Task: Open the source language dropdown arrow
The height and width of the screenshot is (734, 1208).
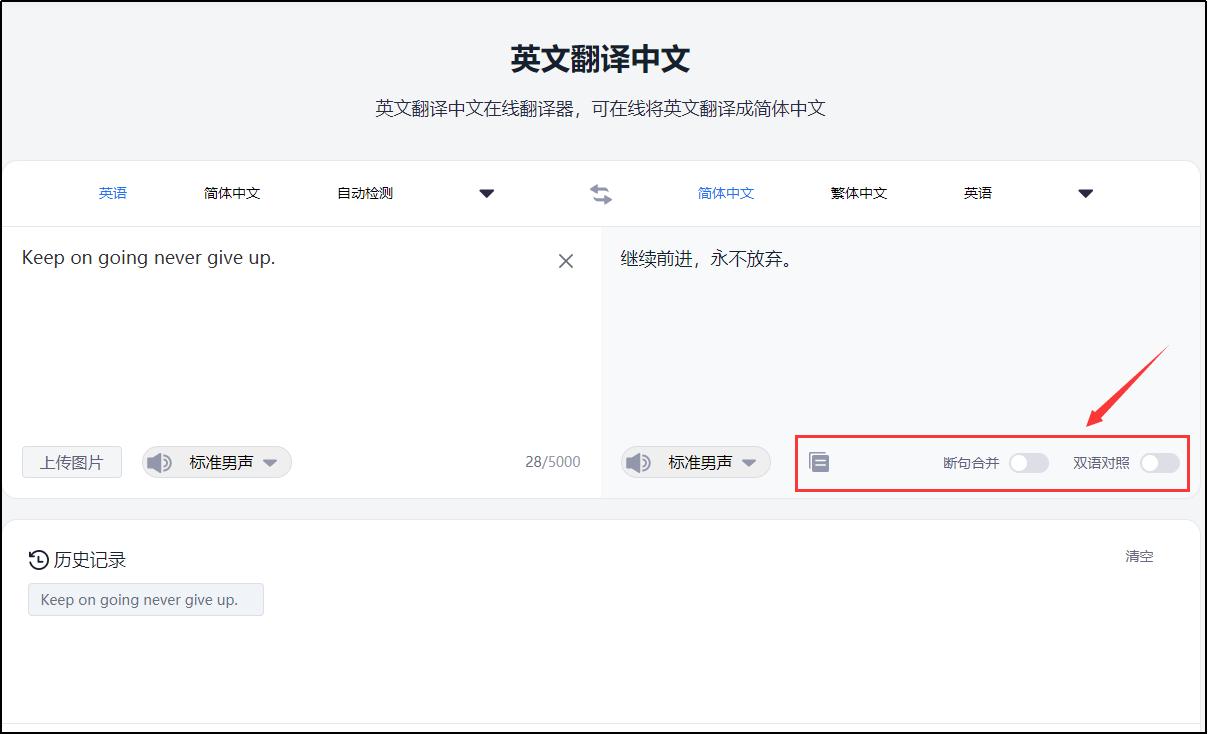Action: coord(487,193)
